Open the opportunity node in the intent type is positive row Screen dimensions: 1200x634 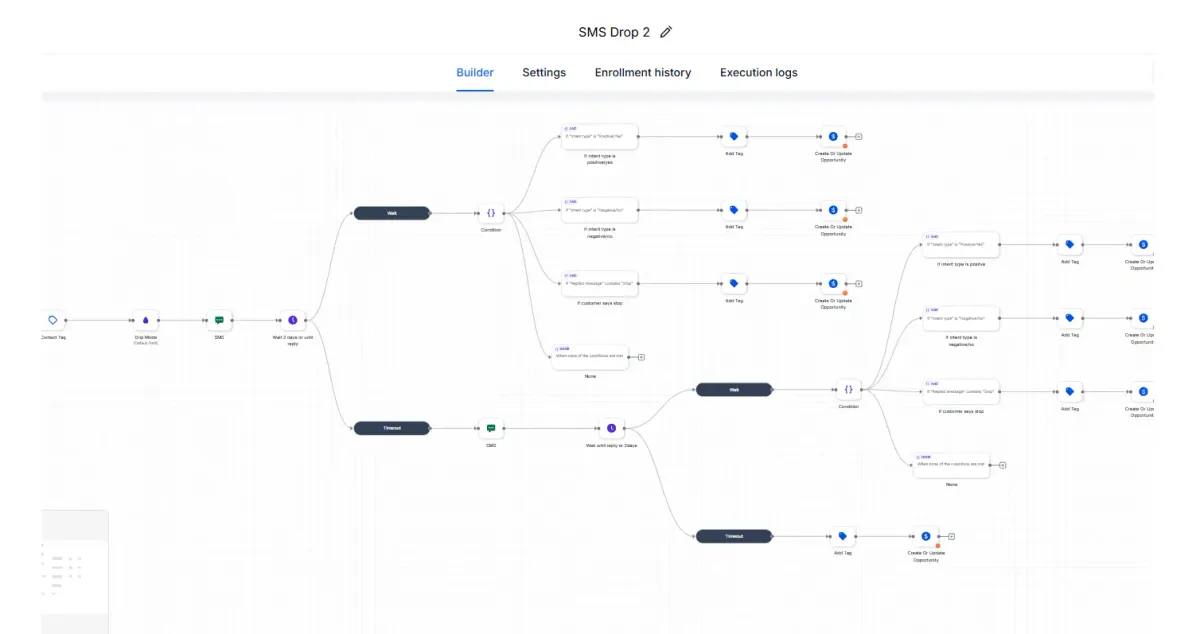(1143, 245)
